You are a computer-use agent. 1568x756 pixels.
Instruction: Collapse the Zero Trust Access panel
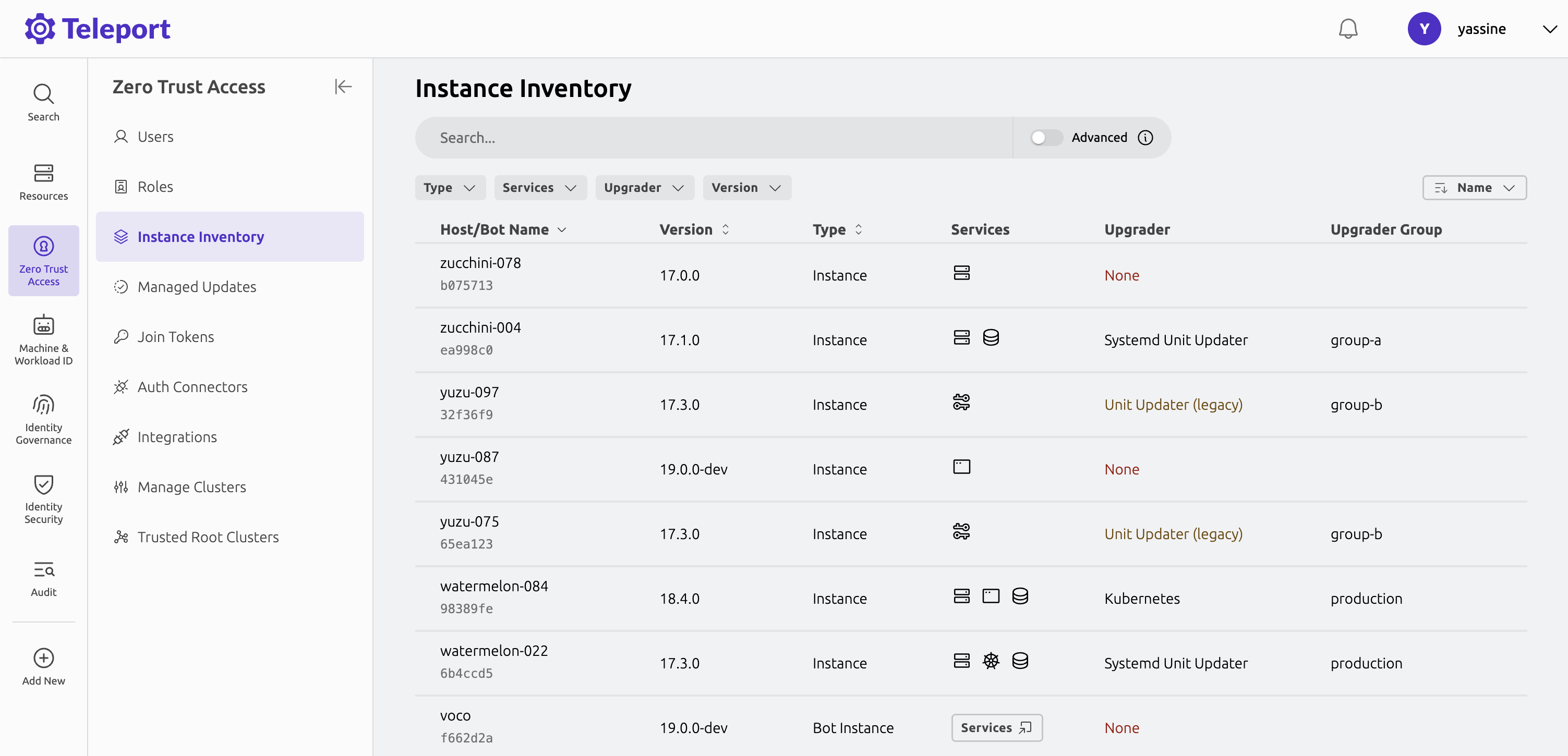click(x=343, y=87)
